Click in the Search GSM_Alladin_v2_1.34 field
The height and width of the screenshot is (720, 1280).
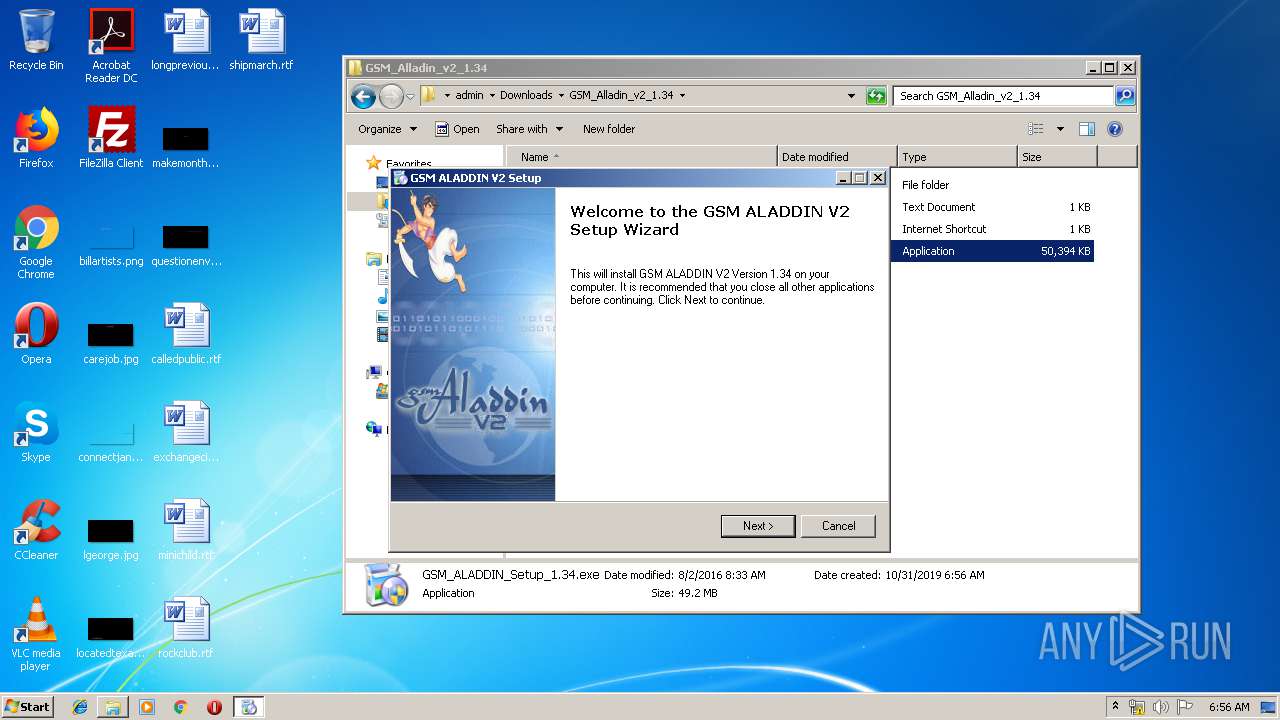[x=1003, y=96]
